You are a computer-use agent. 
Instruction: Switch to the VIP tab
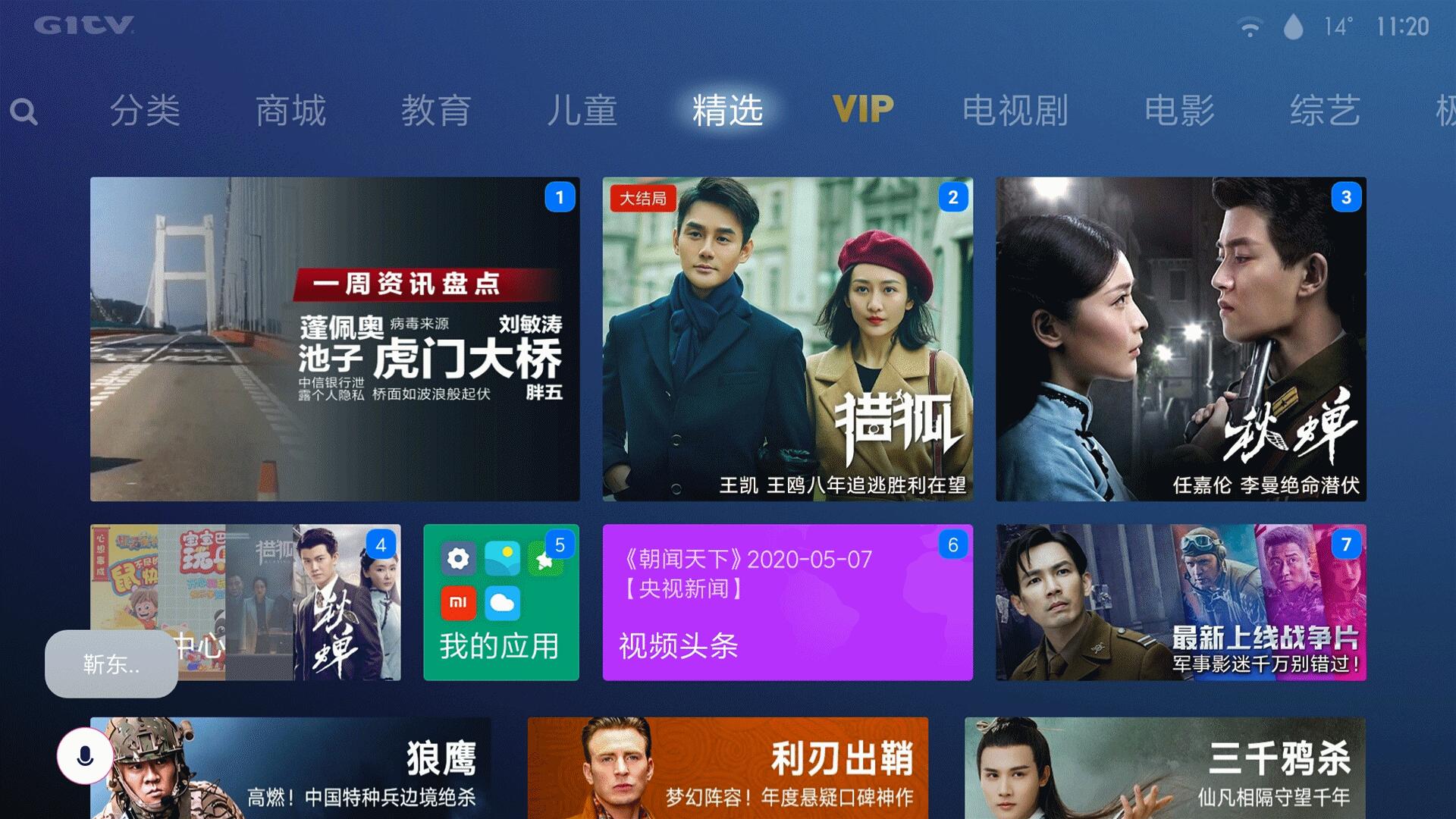[x=863, y=110]
